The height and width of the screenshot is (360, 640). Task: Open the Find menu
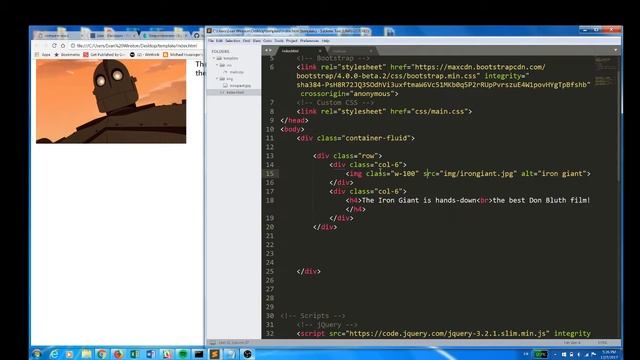(x=247, y=41)
